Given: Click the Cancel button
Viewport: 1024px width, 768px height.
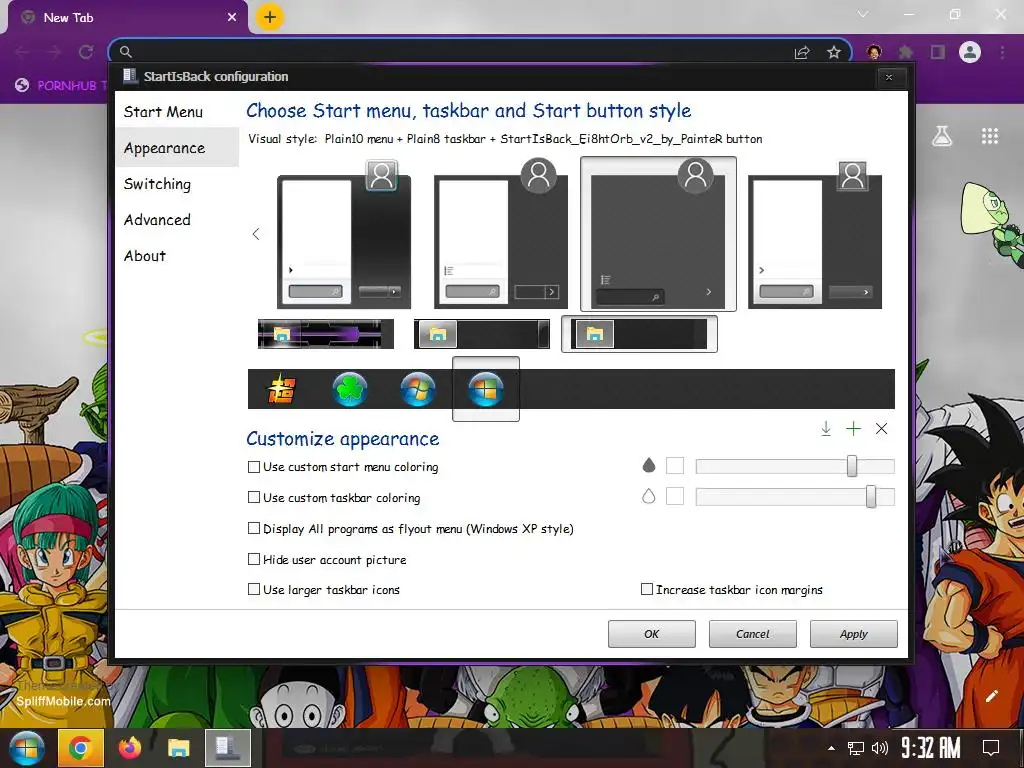Looking at the screenshot, I should (753, 634).
